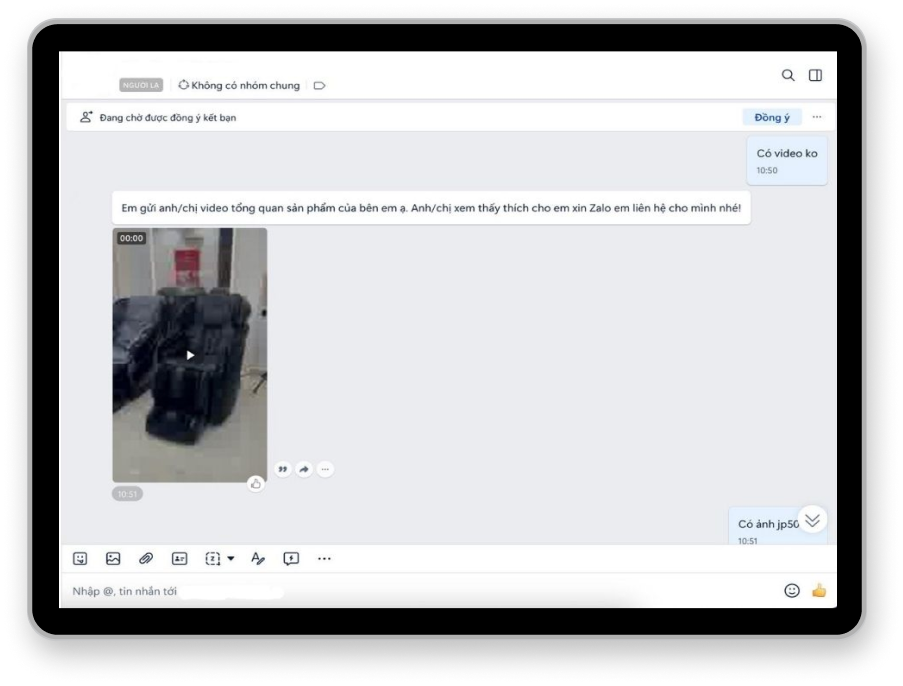The image size is (903, 686).
Task: Click the Đồng ý button
Action: pos(772,117)
